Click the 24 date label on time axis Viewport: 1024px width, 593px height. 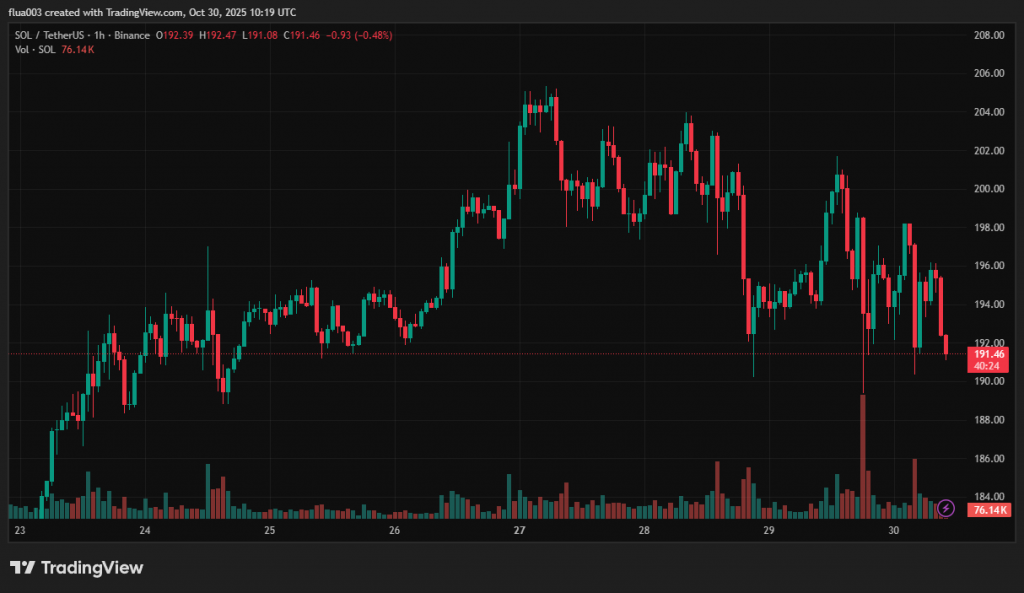[144, 531]
